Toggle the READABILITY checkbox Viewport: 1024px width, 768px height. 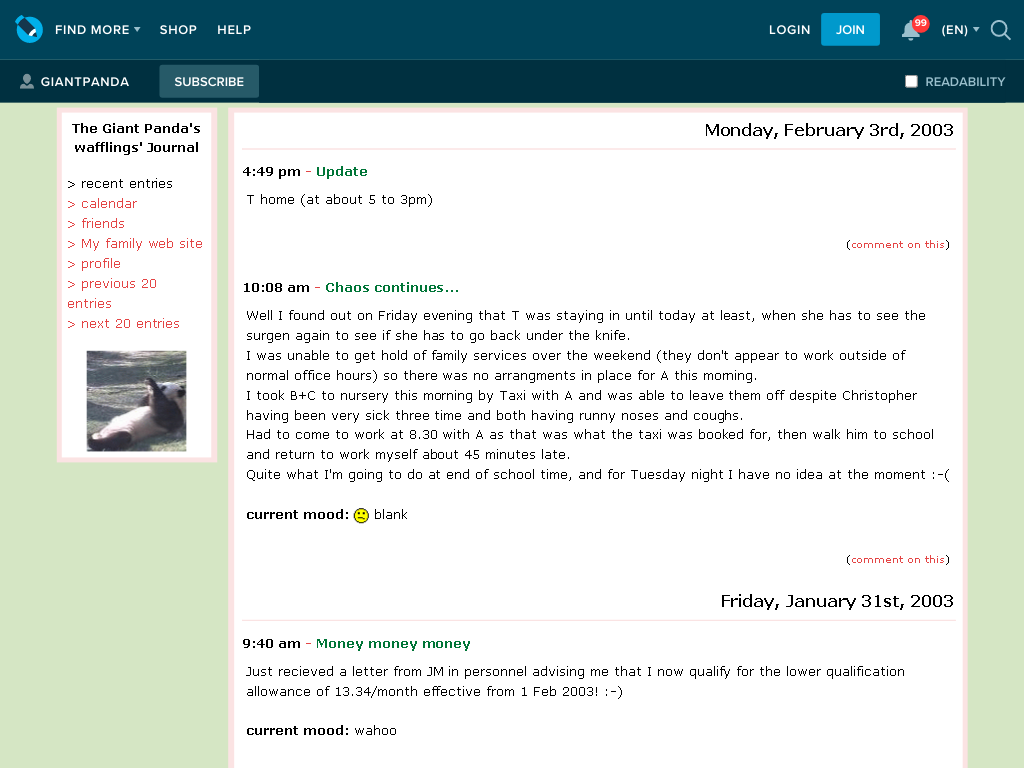click(x=911, y=82)
